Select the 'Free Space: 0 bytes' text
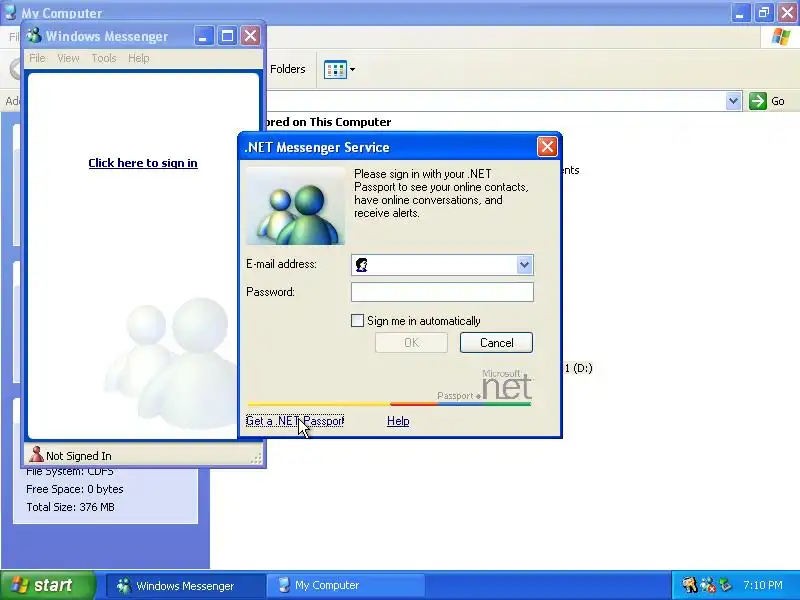Image resolution: width=800 pixels, height=600 pixels. tap(74, 489)
